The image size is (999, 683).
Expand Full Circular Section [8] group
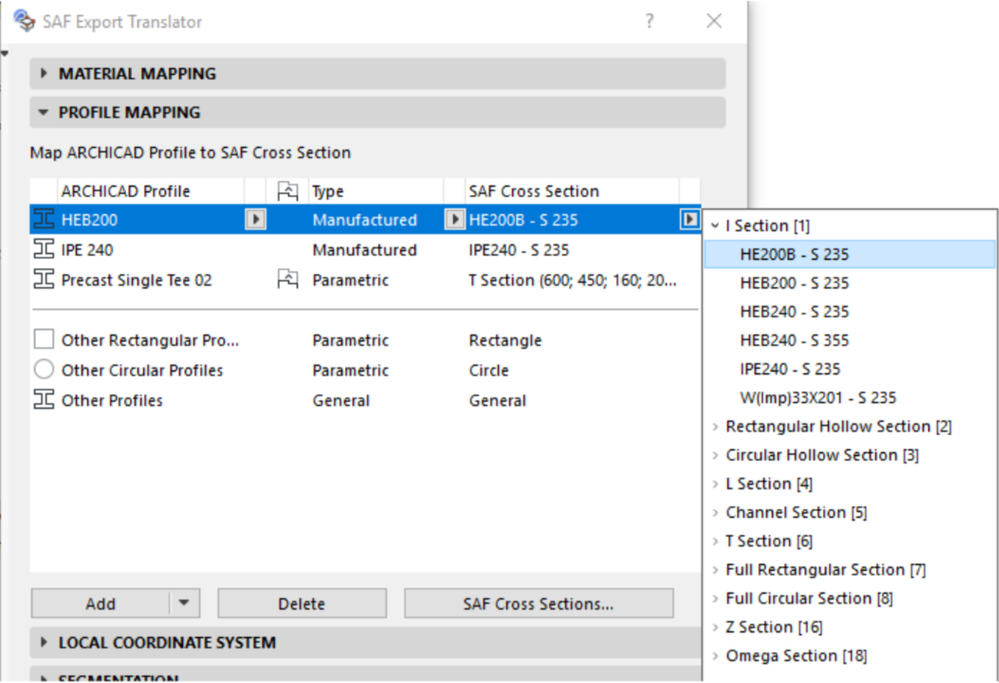click(715, 598)
